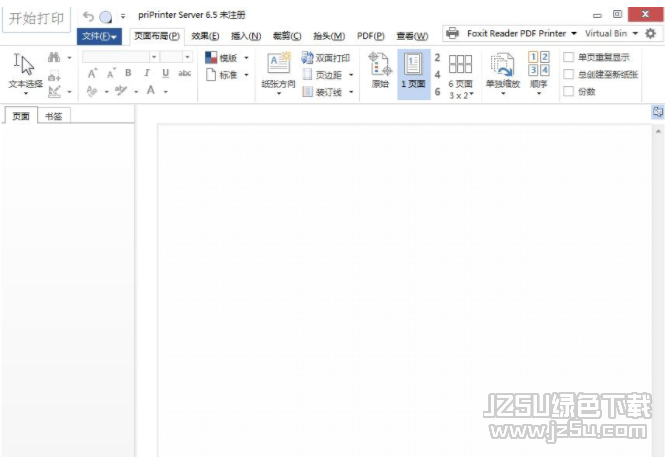Click the undo arrow icon
Viewport: 665px width, 457px height.
[88, 17]
